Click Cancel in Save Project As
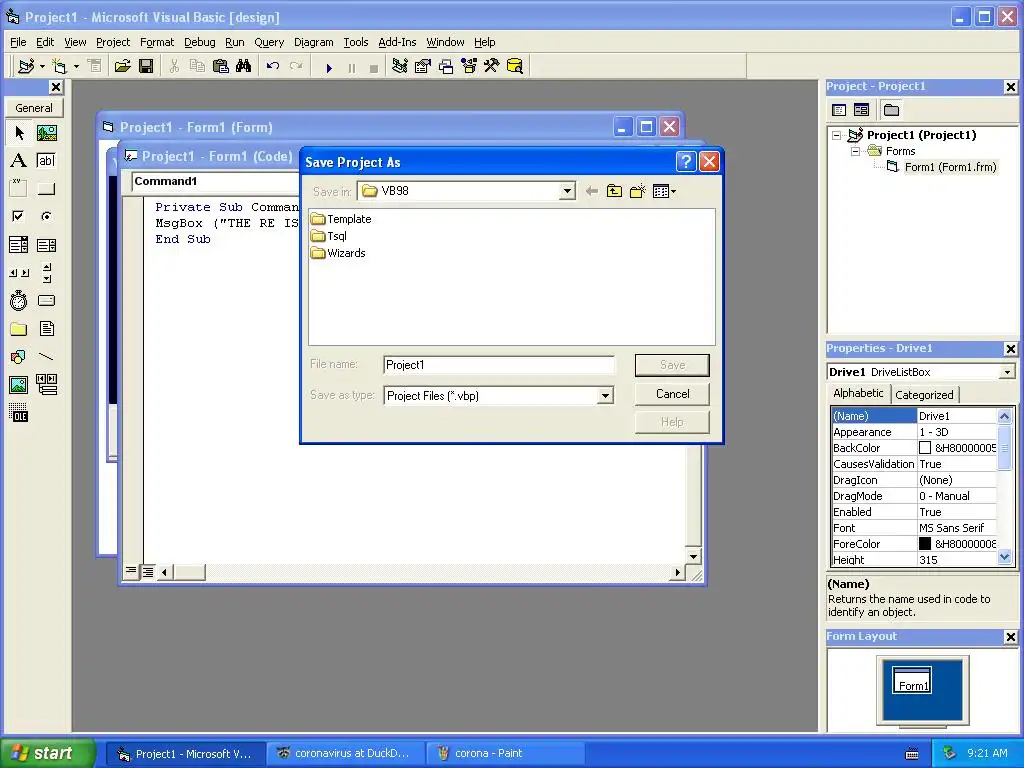Viewport: 1024px width, 768px height. (x=672, y=394)
